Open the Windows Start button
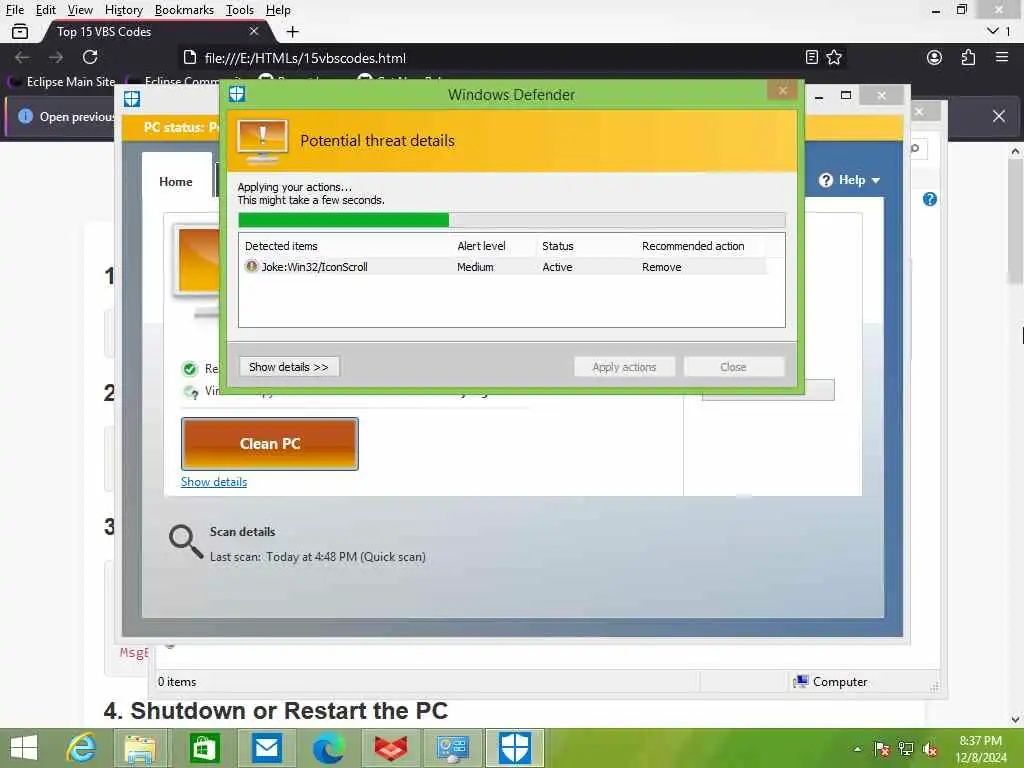The image size is (1024, 768). point(24,748)
